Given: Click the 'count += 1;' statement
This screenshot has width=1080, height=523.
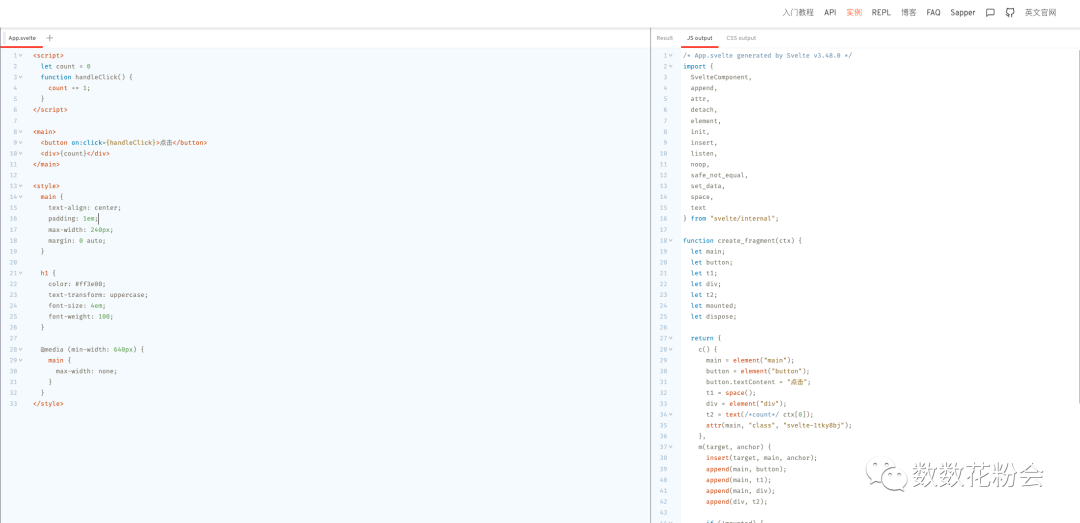Looking at the screenshot, I should point(69,88).
